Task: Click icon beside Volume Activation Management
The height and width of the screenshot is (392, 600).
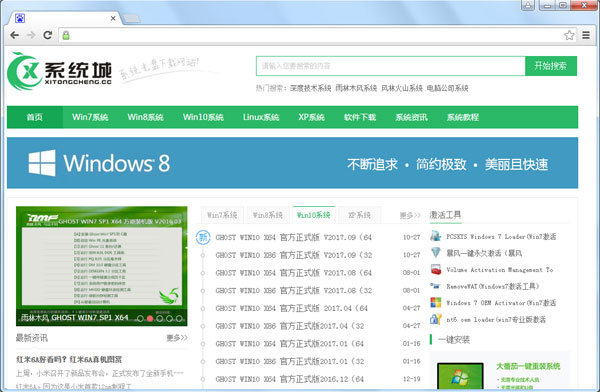Action: point(435,270)
